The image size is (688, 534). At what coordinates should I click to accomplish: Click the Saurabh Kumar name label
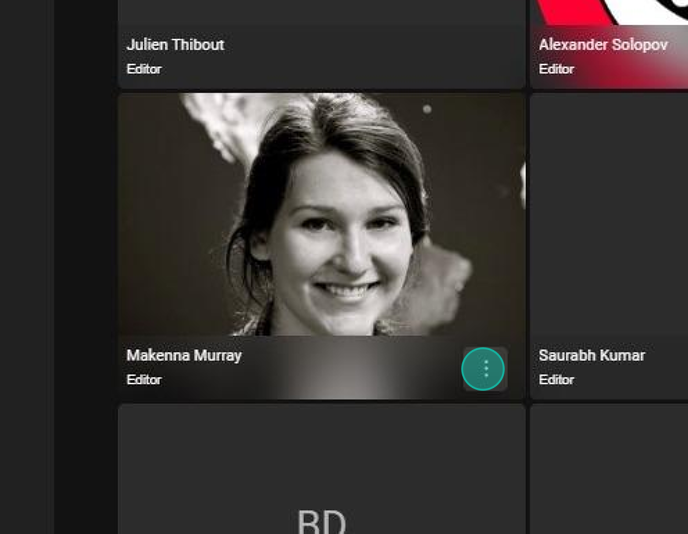[x=592, y=355]
